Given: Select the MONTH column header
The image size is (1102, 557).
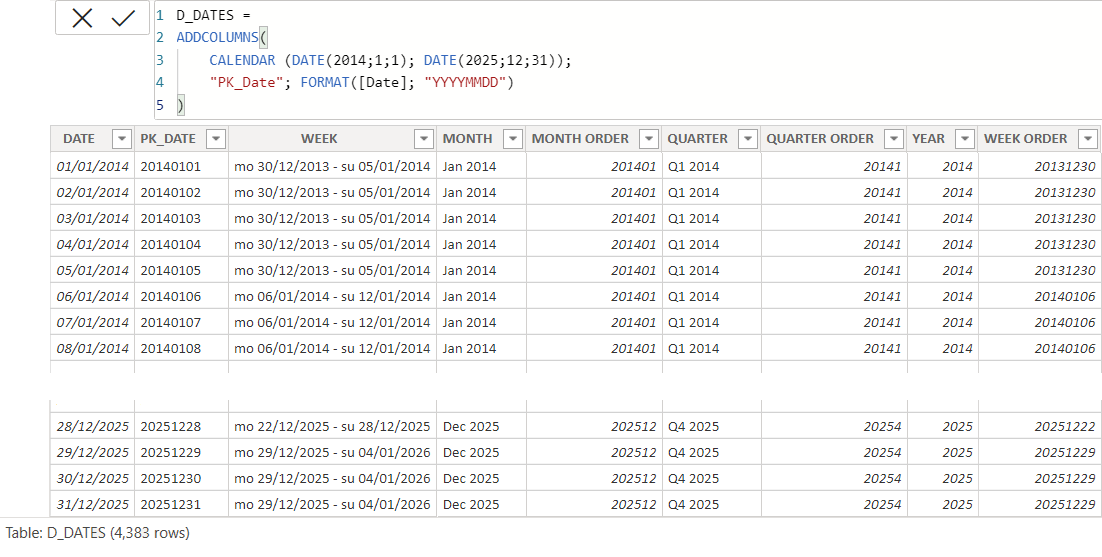Looking at the screenshot, I should pyautogui.click(x=467, y=139).
